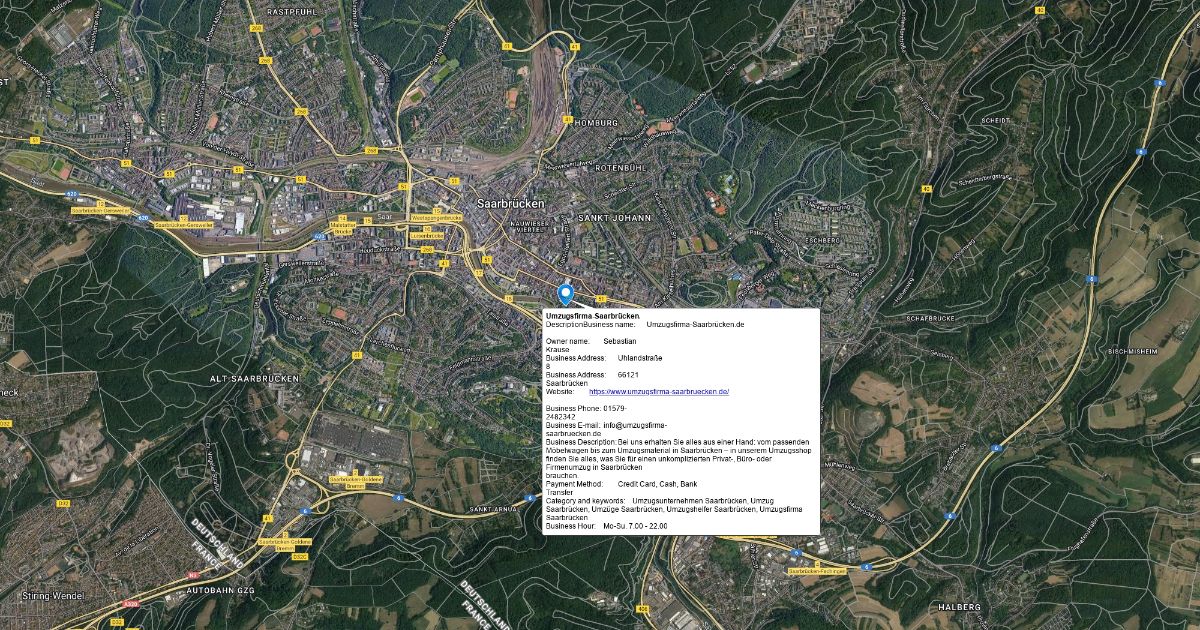Click the 'ROTENBÜHL' district label
This screenshot has width=1200, height=630.
[622, 167]
